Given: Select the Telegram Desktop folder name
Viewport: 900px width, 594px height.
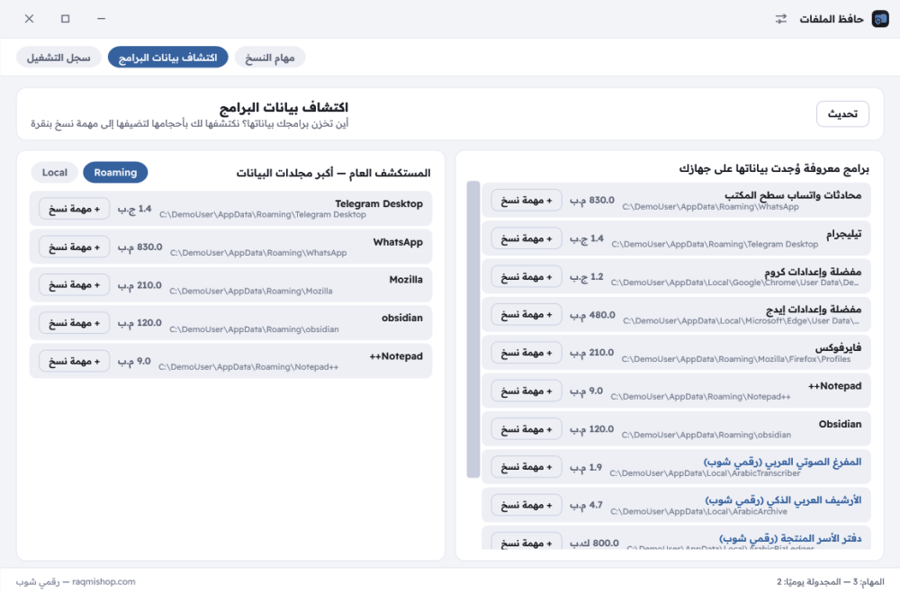Looking at the screenshot, I should coord(379,204).
